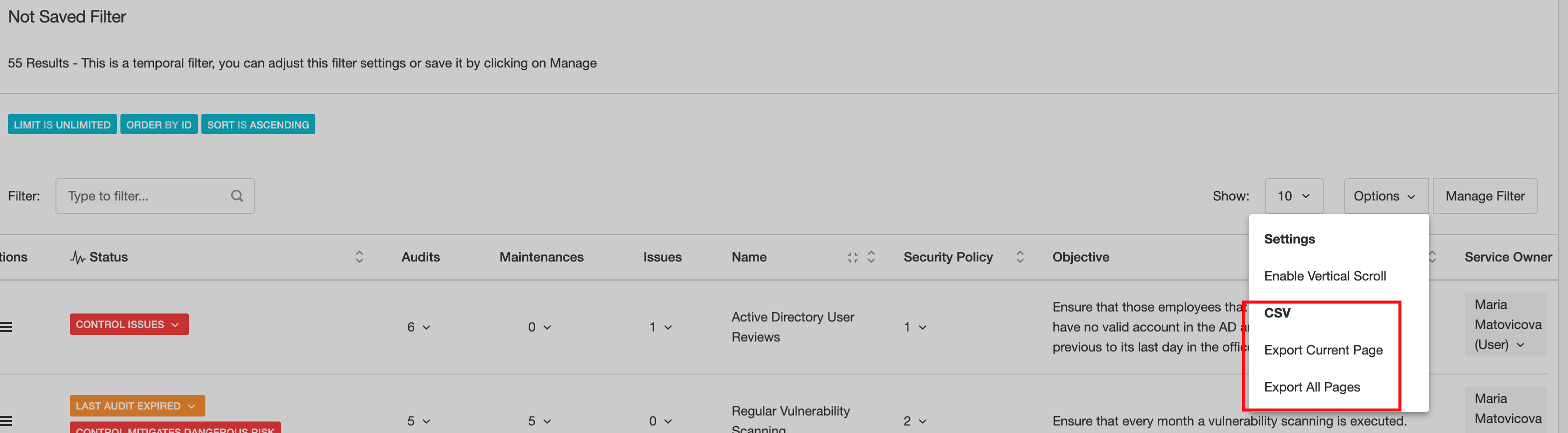The height and width of the screenshot is (433, 1568).
Task: Click the Manage Filter button
Action: tap(1485, 196)
